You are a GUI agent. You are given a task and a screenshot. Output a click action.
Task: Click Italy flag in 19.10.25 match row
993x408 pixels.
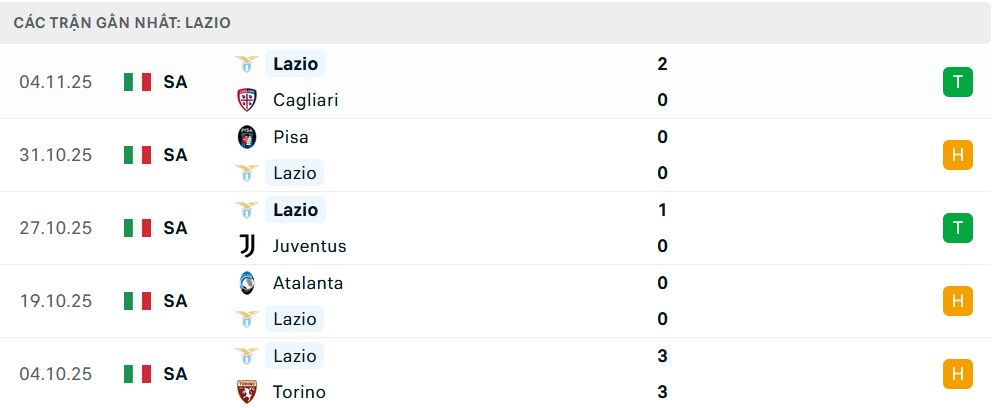click(137, 301)
